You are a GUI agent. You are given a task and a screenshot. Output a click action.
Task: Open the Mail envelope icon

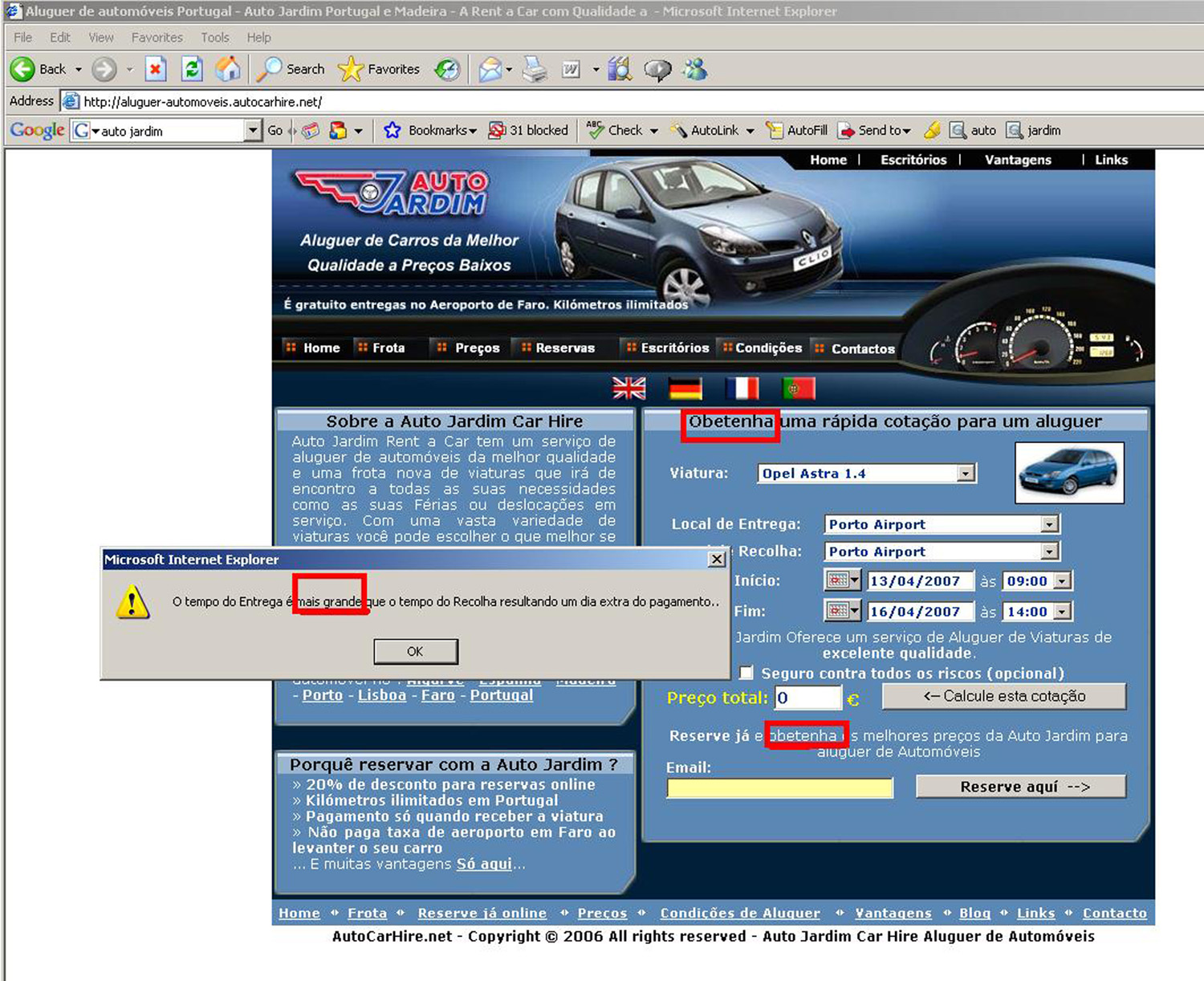[x=490, y=70]
